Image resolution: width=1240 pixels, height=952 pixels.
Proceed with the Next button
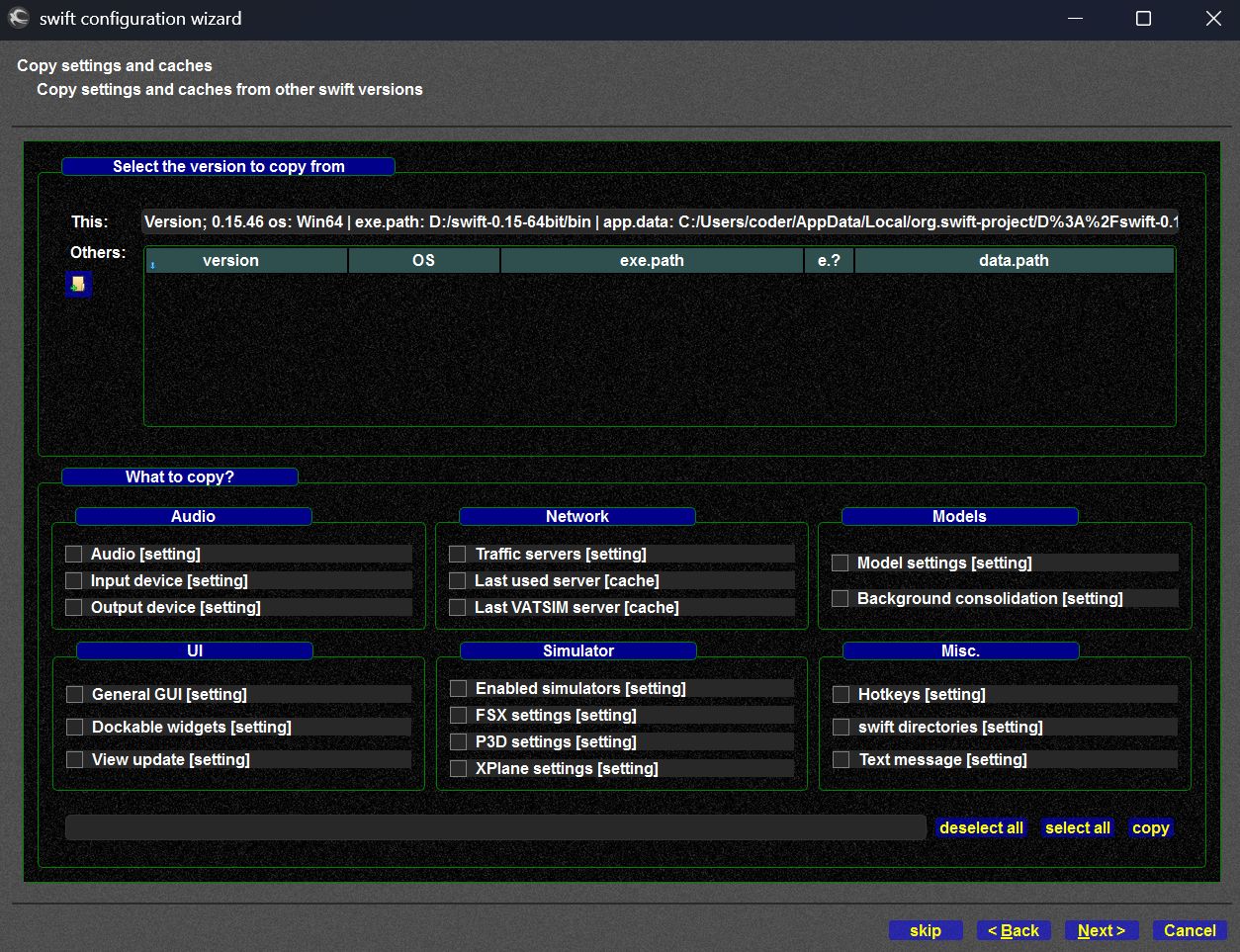pyautogui.click(x=1102, y=930)
